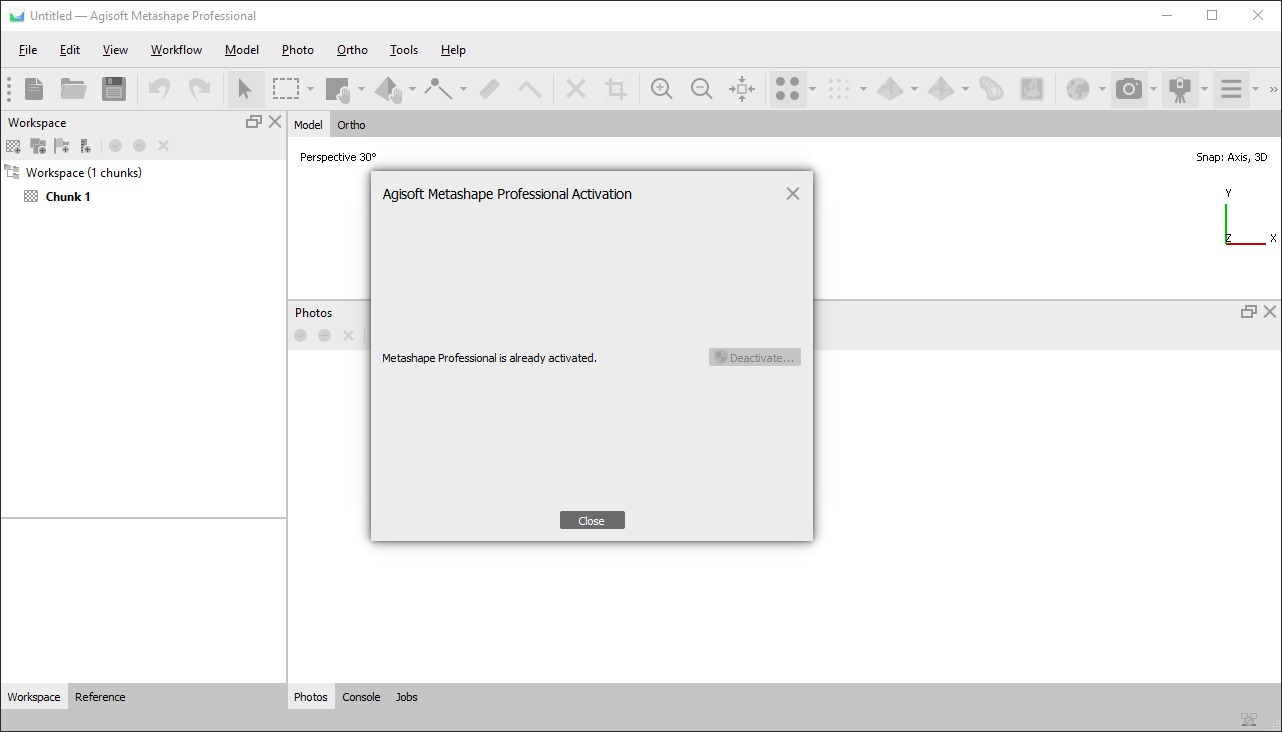Close the activation dialog with Close button
Image resolution: width=1282 pixels, height=732 pixels.
(x=592, y=520)
